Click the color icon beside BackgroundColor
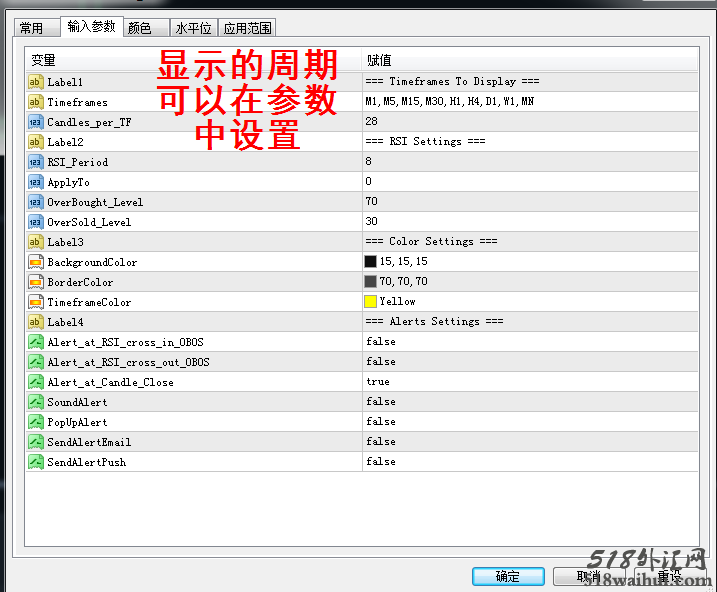 36,262
